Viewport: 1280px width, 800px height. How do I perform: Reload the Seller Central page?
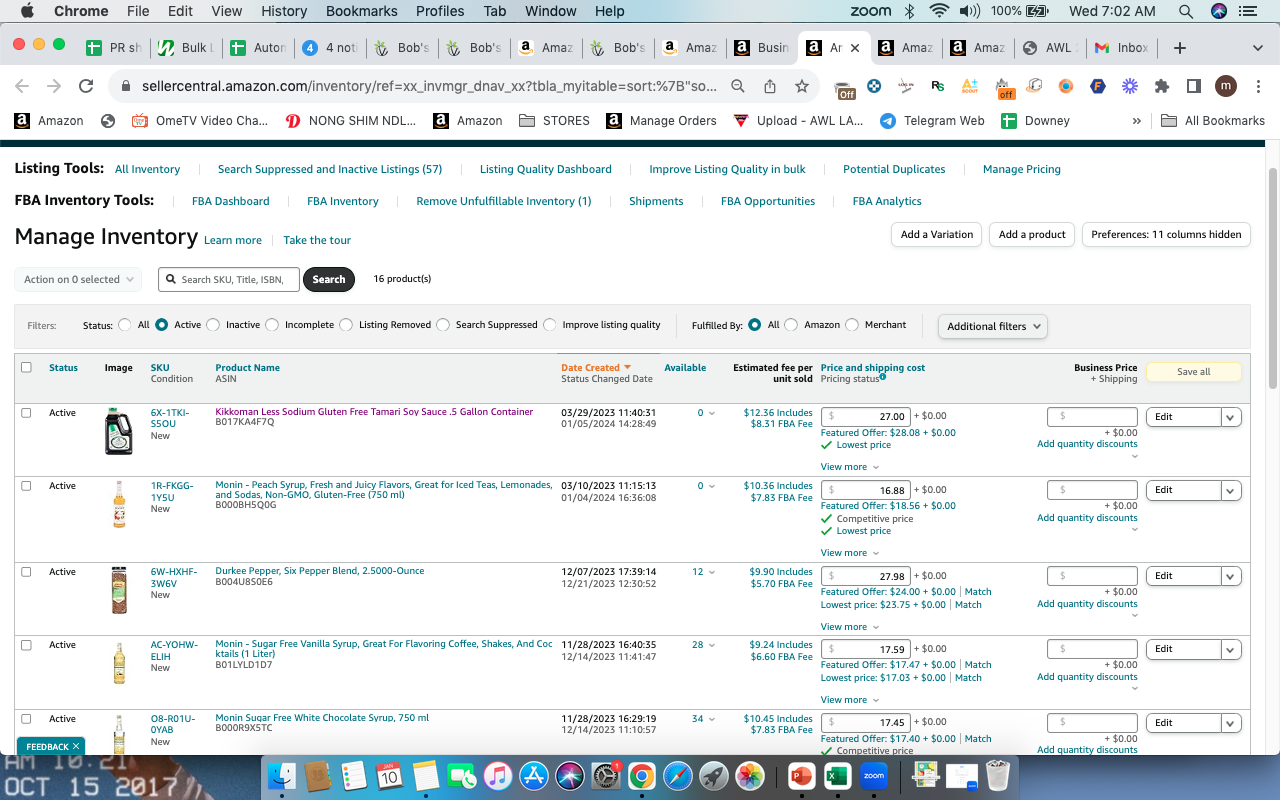click(x=86, y=86)
